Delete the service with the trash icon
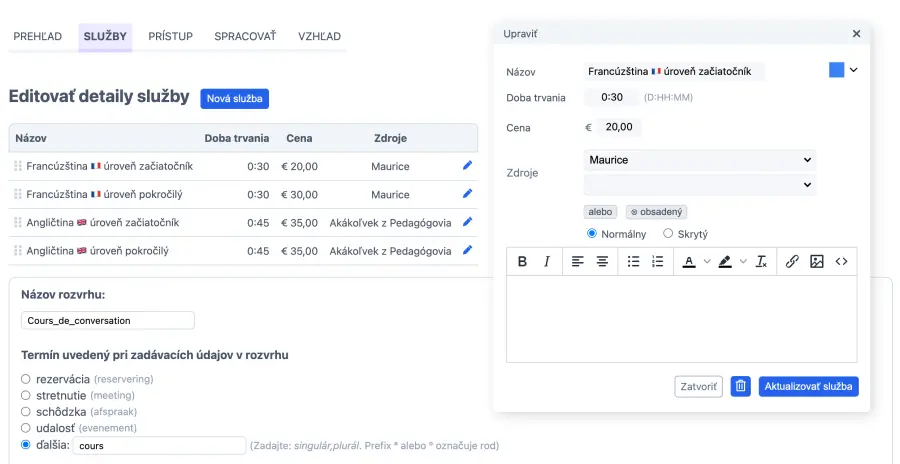900x464 pixels. [x=740, y=386]
